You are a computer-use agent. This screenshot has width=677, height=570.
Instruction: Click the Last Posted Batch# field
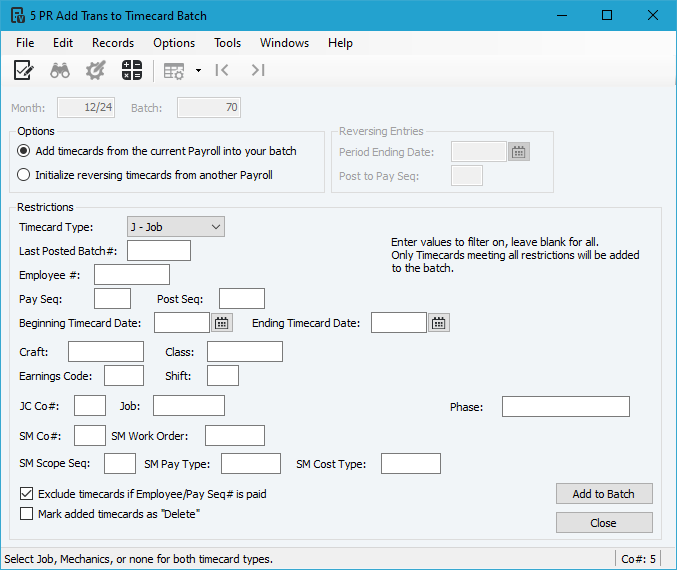[159, 251]
